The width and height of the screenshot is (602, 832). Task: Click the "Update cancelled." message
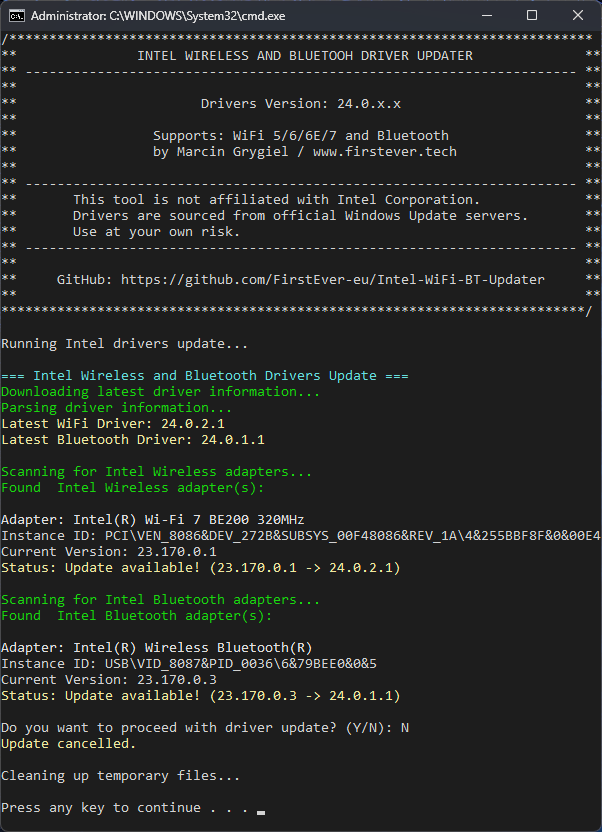[x=68, y=744]
